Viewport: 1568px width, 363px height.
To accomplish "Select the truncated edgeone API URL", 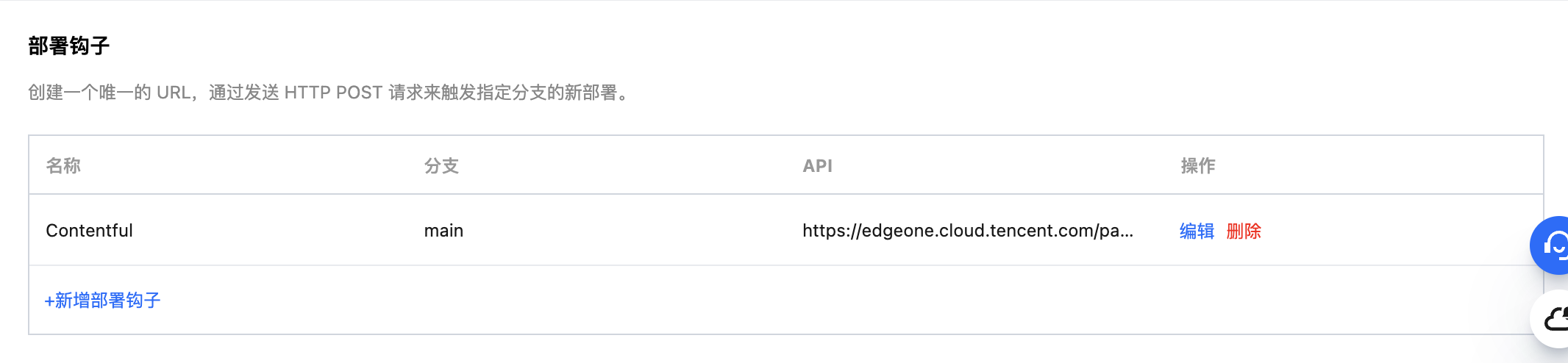I will pyautogui.click(x=968, y=231).
